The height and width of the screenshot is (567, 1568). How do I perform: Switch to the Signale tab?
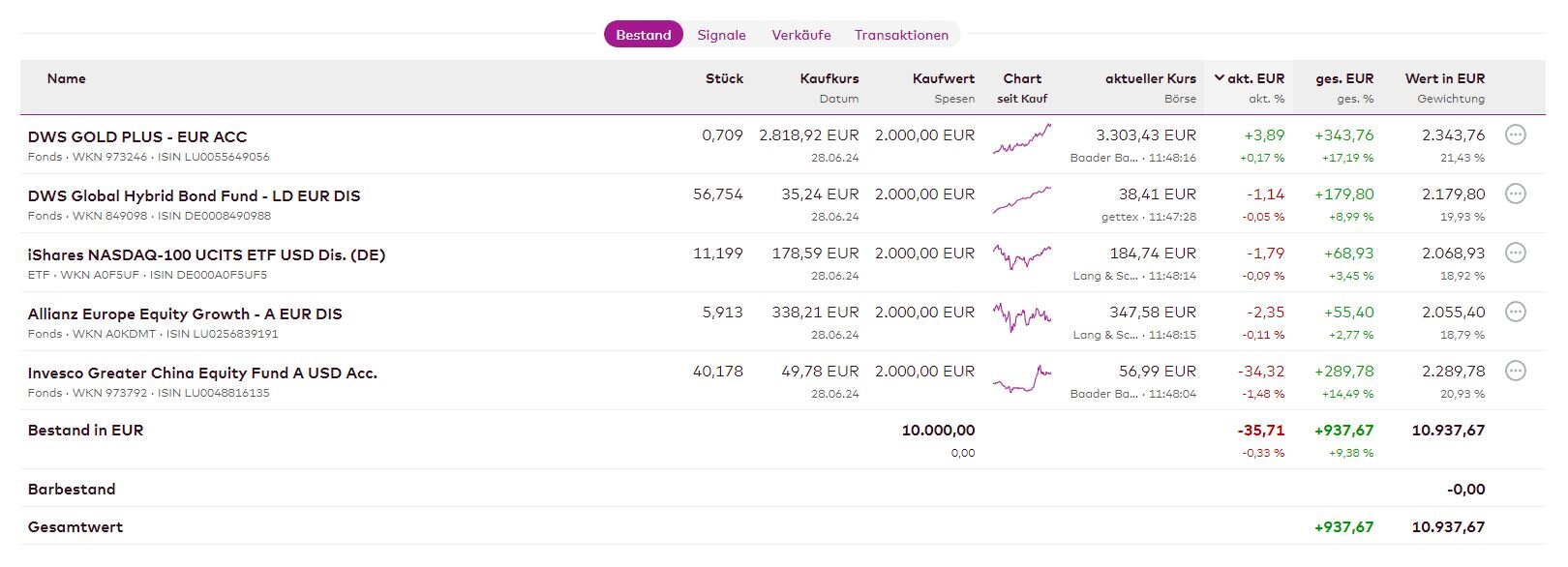(x=721, y=35)
